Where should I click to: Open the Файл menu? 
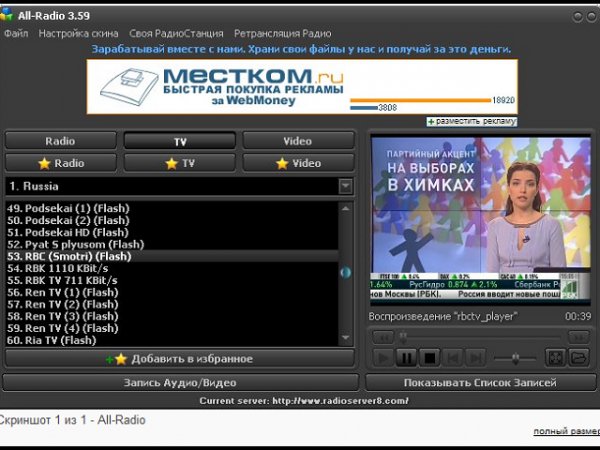tap(16, 34)
